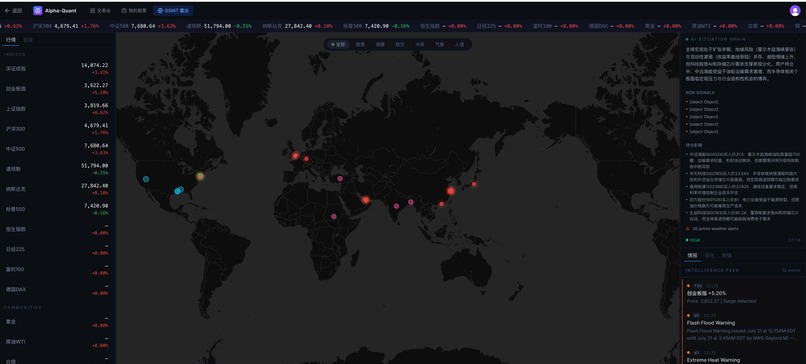Viewport: 806px width, 364px height.
Task: Open the 原油WTI commodity row
Action: coord(57,341)
